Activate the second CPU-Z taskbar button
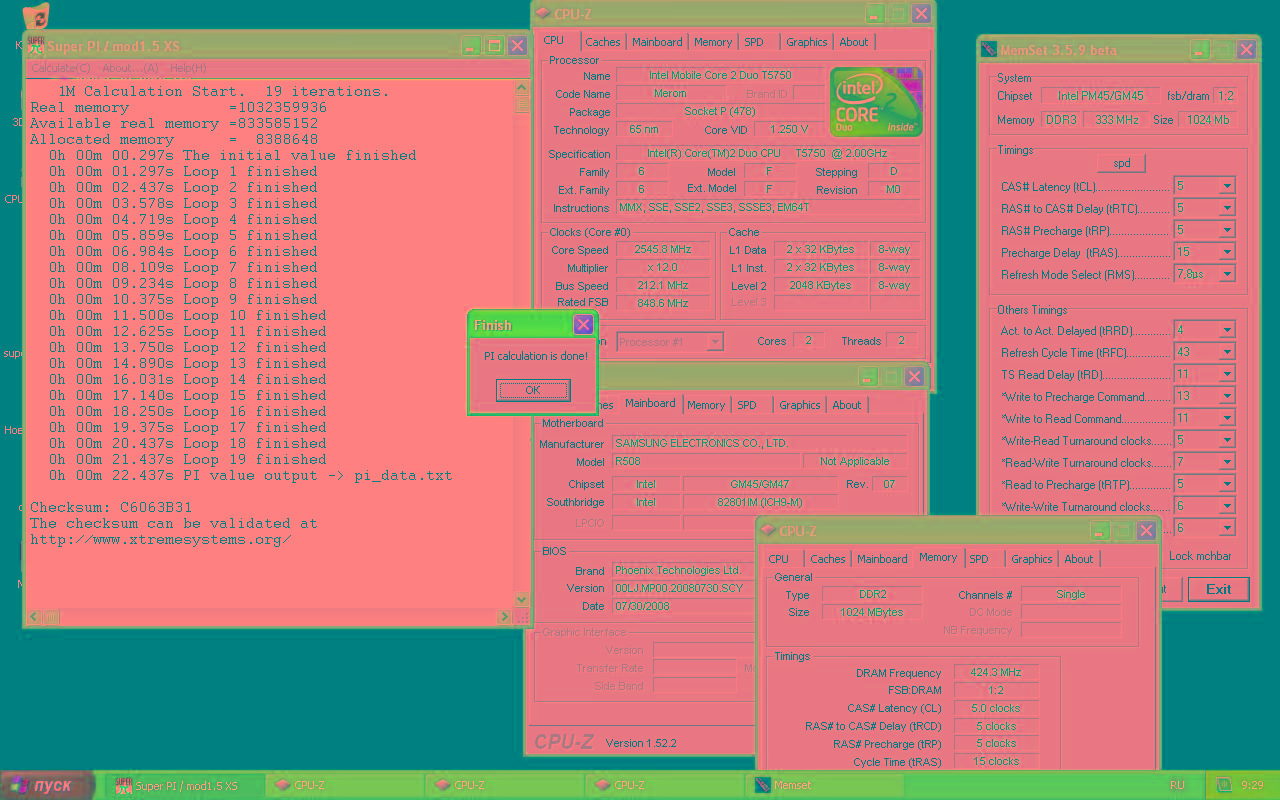This screenshot has width=1280, height=800. (505, 786)
